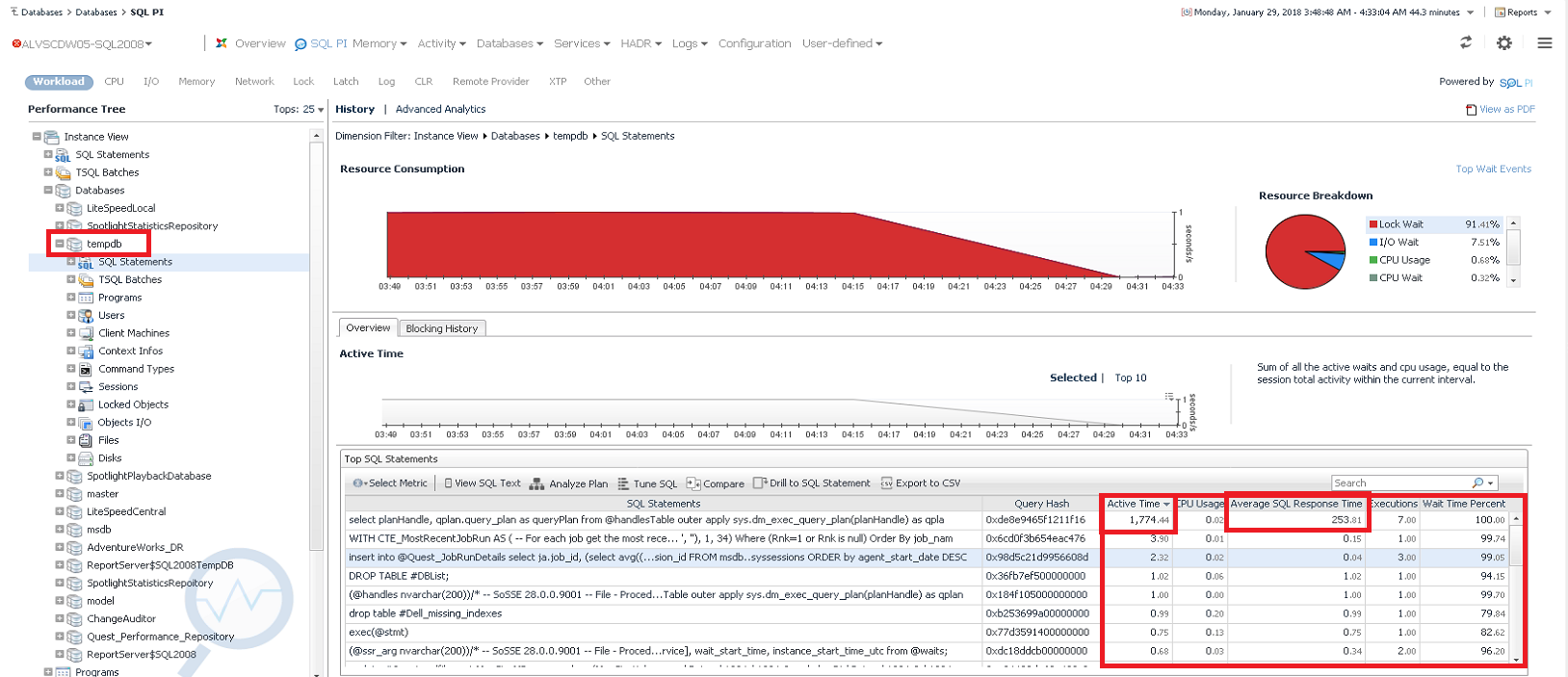Open the View as PDF link
This screenshot has height=677, width=1568.
click(x=1501, y=110)
